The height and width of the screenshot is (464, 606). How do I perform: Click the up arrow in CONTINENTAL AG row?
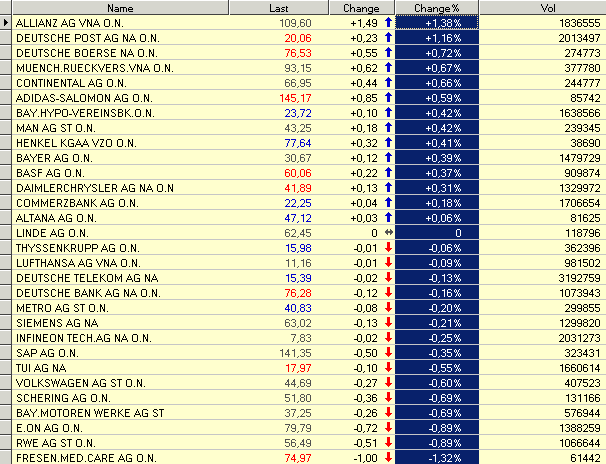tap(388, 83)
